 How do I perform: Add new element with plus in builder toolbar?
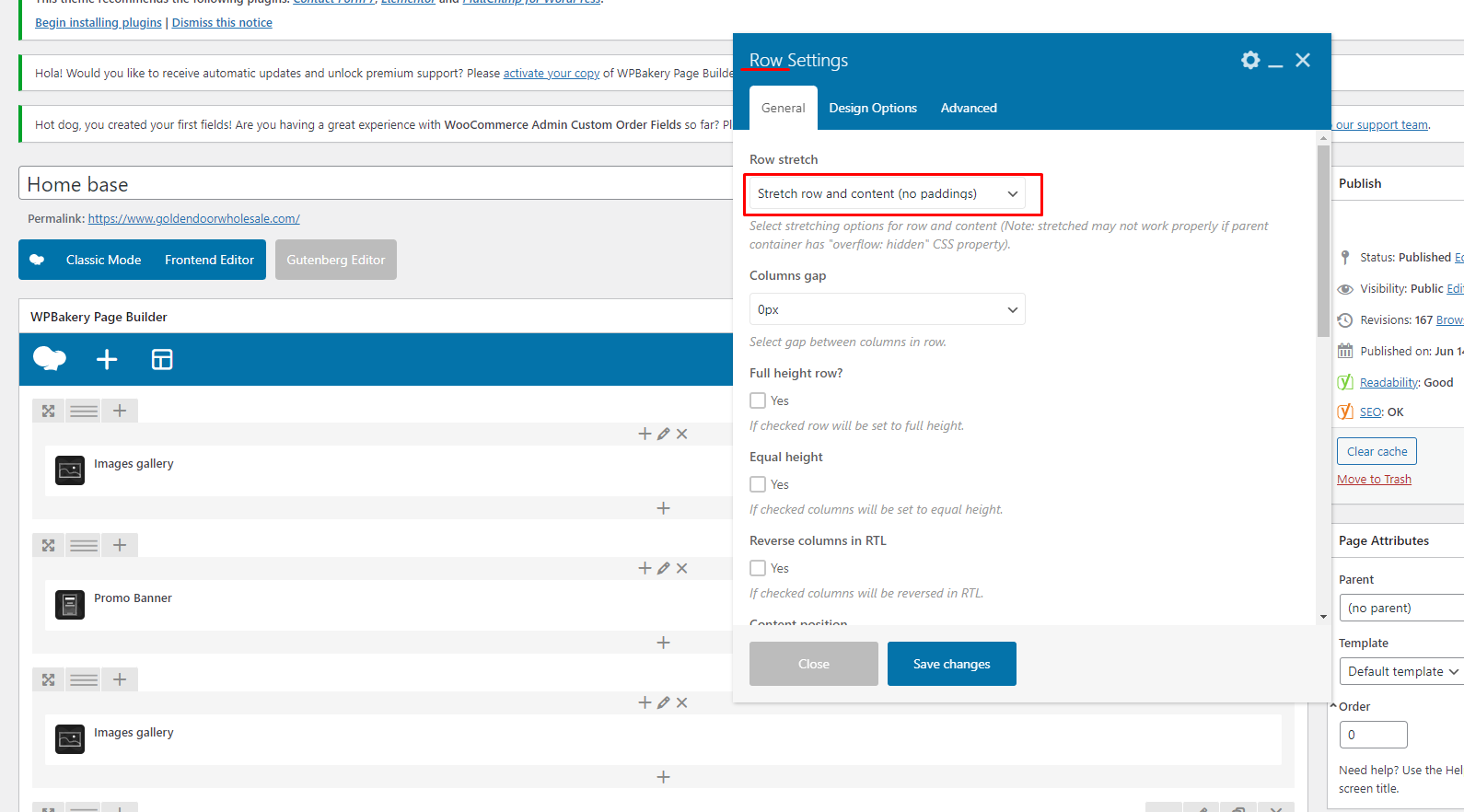coord(107,359)
